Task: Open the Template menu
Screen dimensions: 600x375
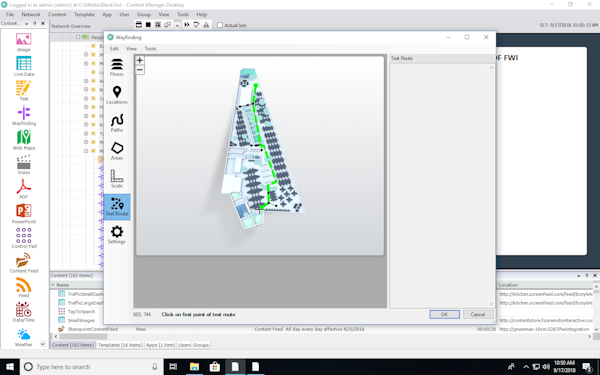Action: coord(84,15)
